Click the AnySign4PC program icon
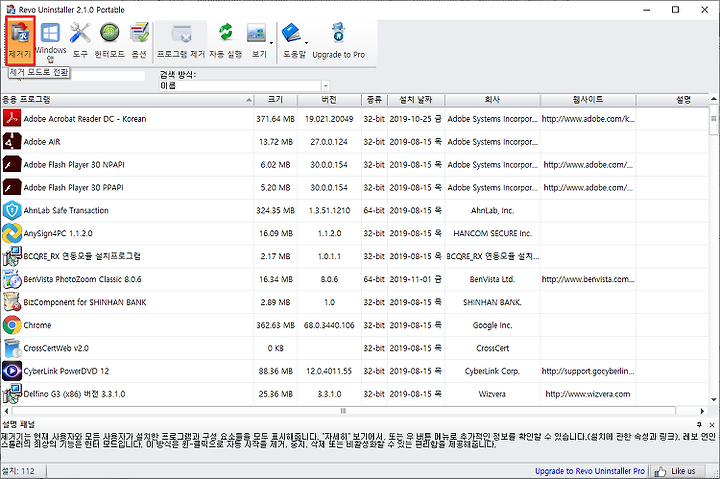The height and width of the screenshot is (479, 720). [x=12, y=233]
